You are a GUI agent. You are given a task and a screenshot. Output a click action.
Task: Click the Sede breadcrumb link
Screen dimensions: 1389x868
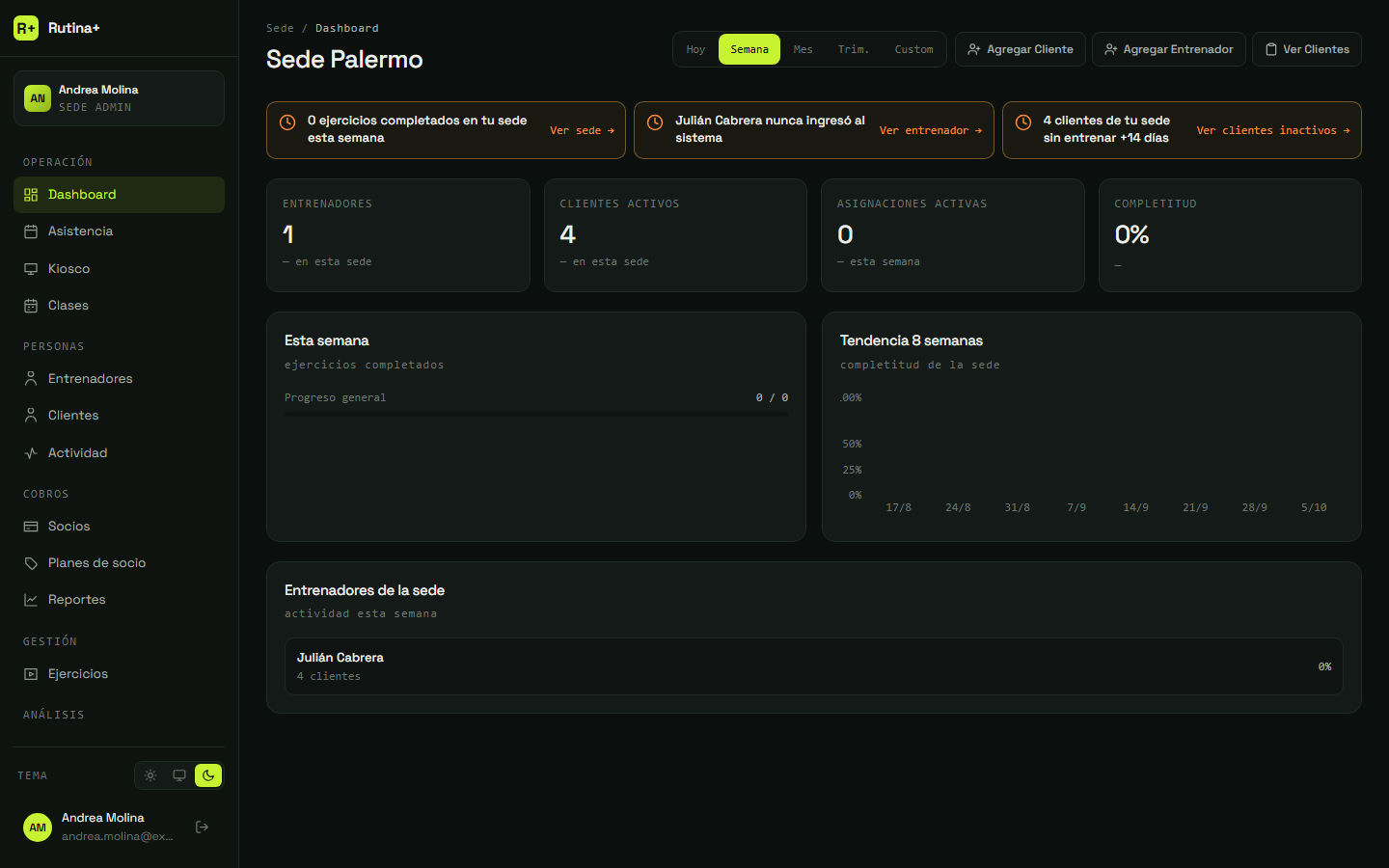(x=280, y=28)
